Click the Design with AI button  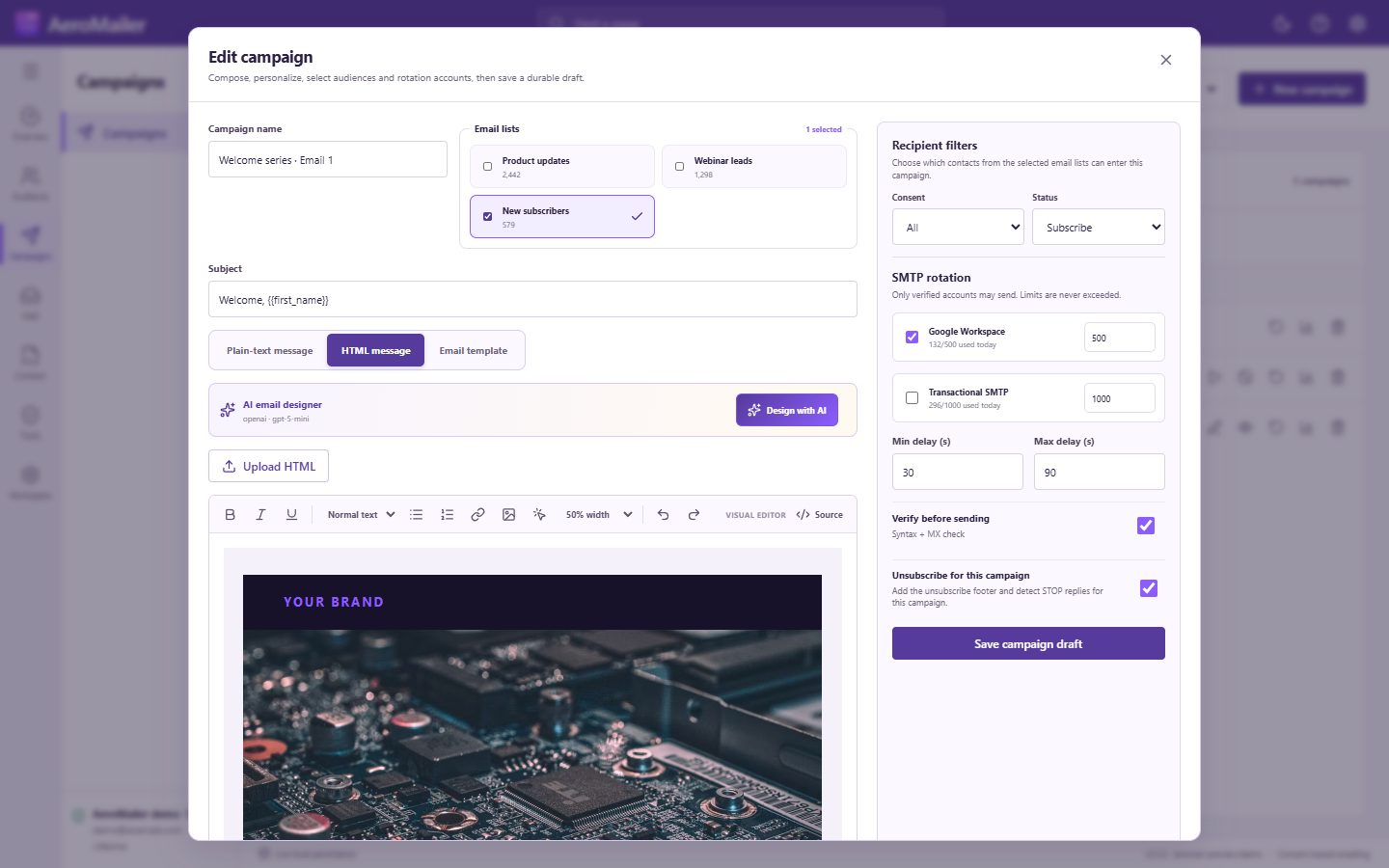click(x=787, y=410)
